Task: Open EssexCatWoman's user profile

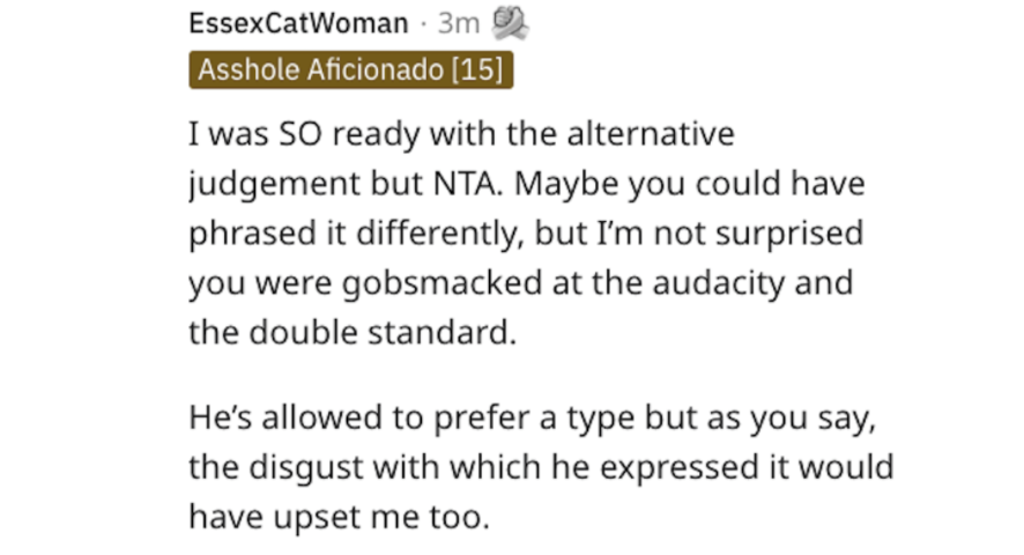Action: point(298,24)
